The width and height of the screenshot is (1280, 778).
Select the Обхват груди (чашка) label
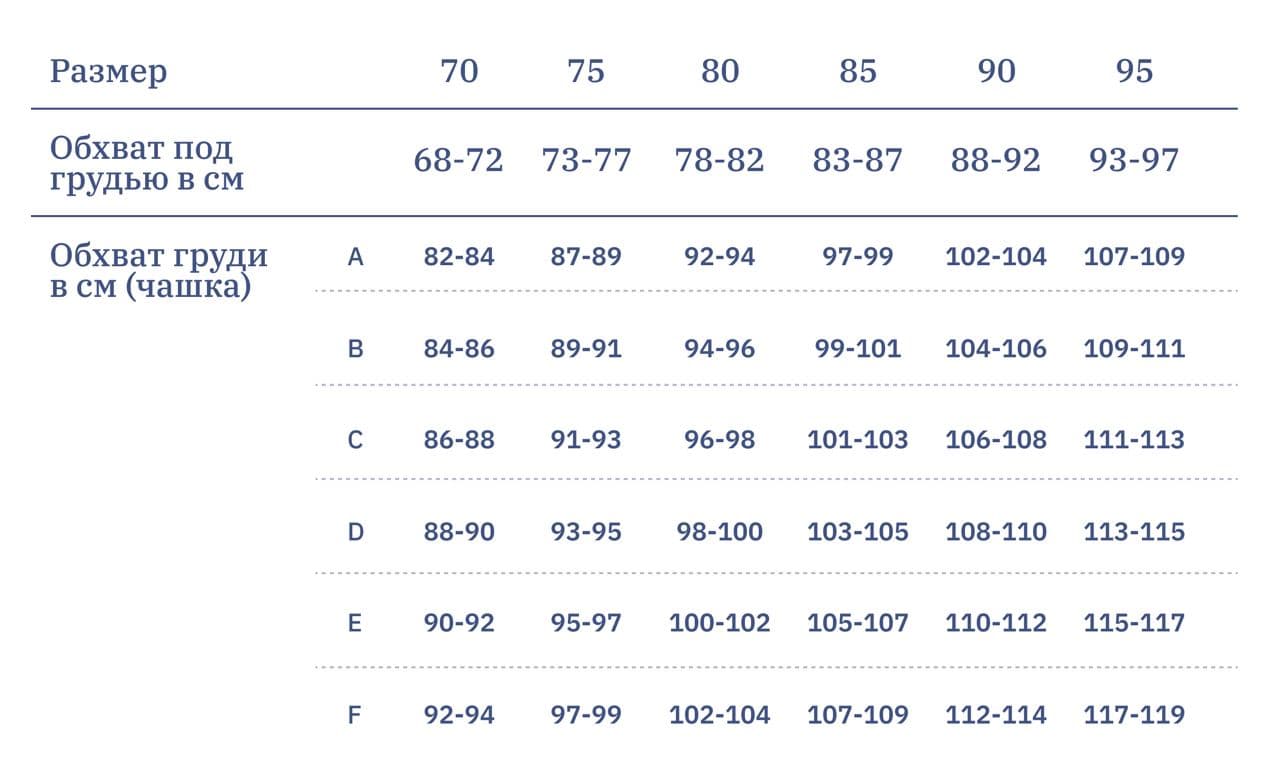tap(159, 272)
